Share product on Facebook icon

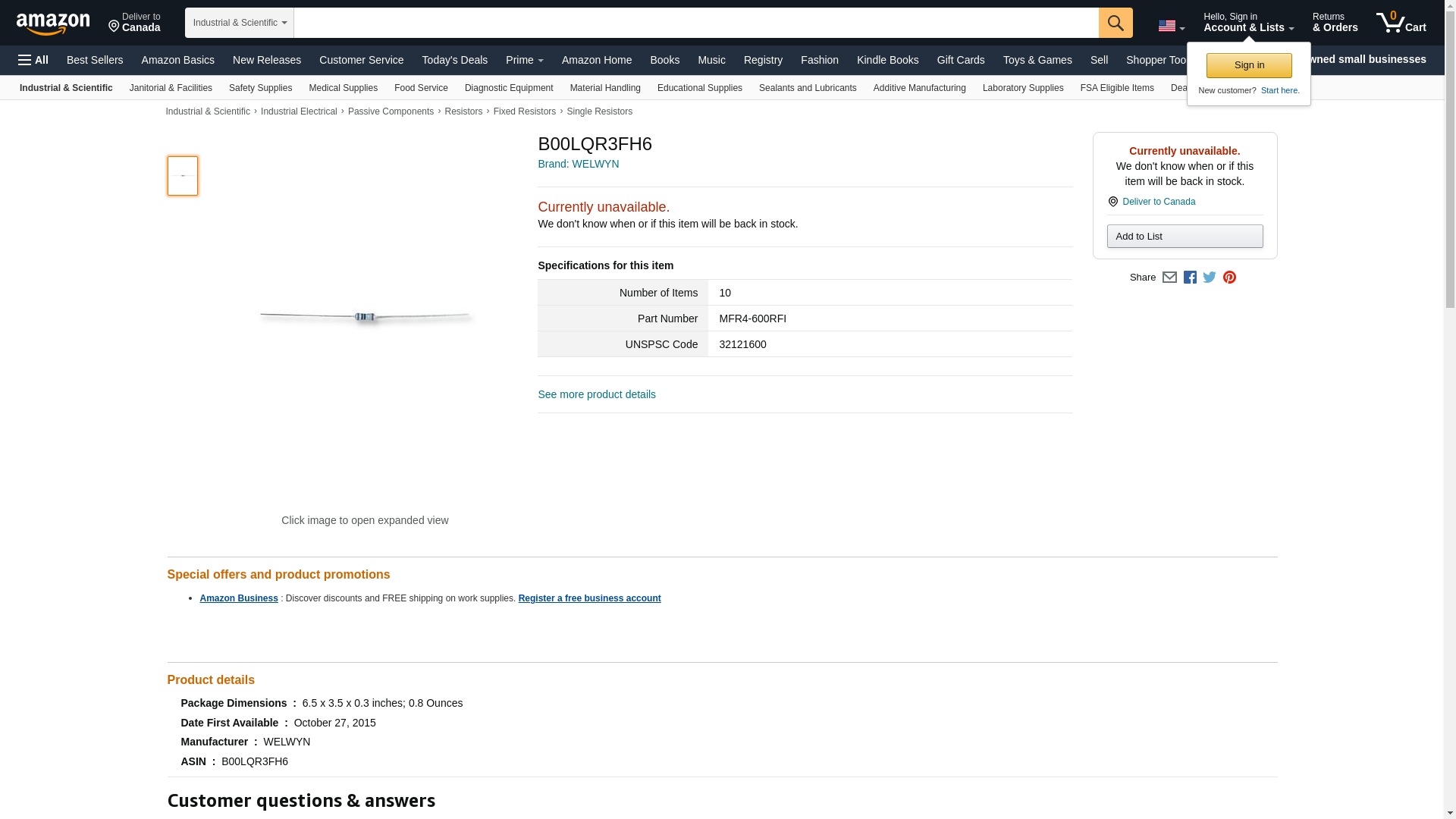pyautogui.click(x=1190, y=278)
